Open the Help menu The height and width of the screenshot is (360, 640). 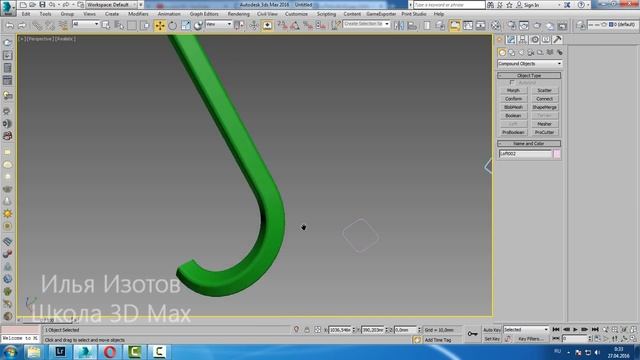click(439, 14)
